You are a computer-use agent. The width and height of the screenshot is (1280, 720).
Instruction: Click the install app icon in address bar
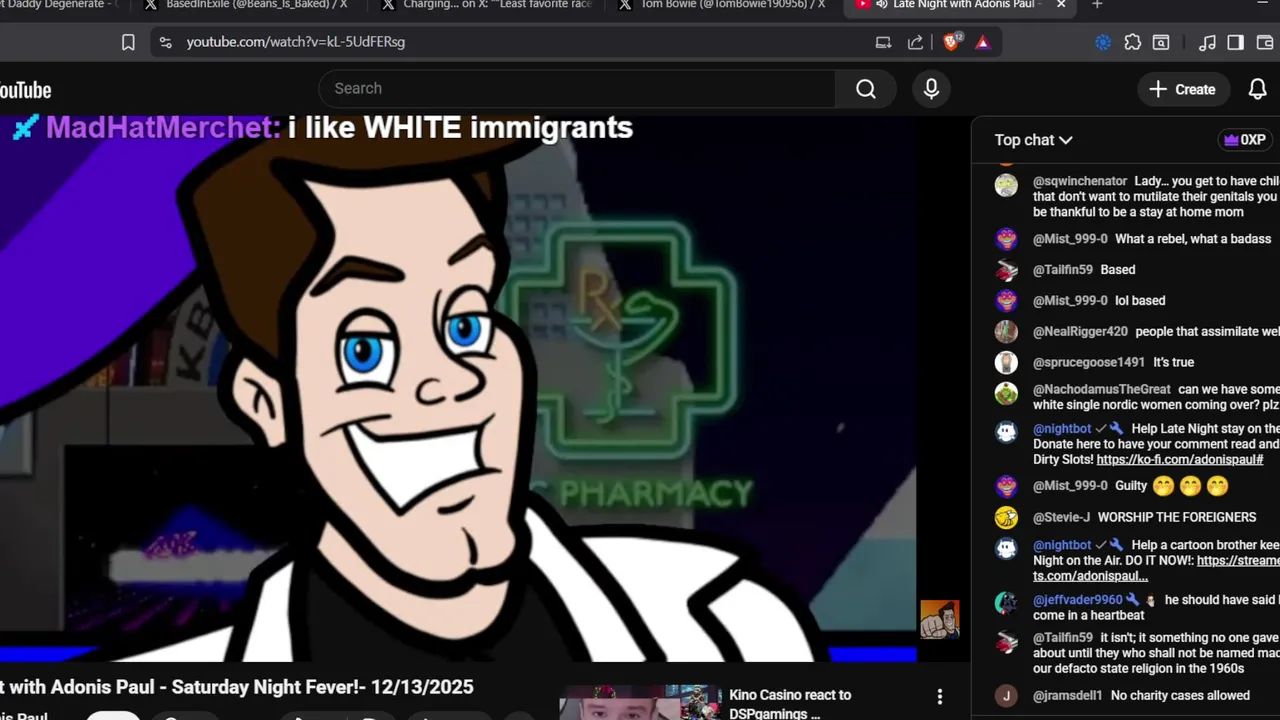883,42
